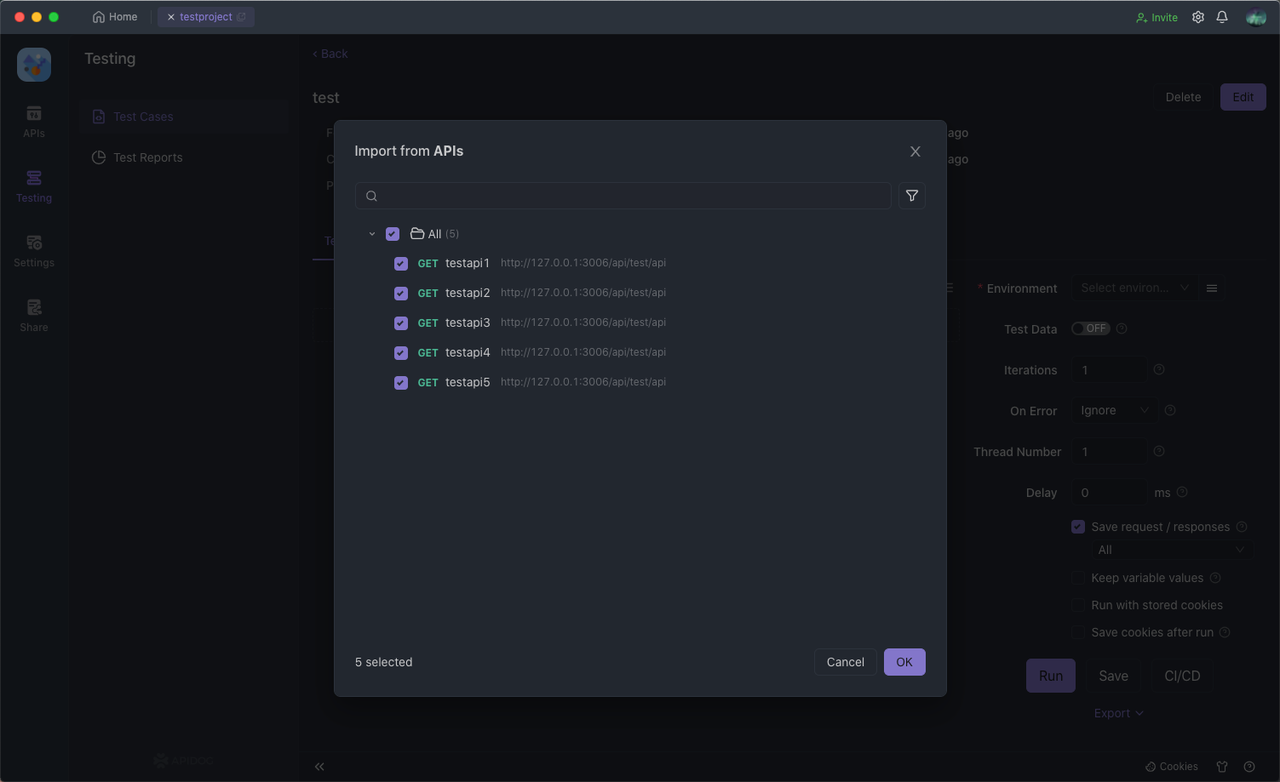1280x782 pixels.
Task: Go Back from the test case
Action: 330,54
